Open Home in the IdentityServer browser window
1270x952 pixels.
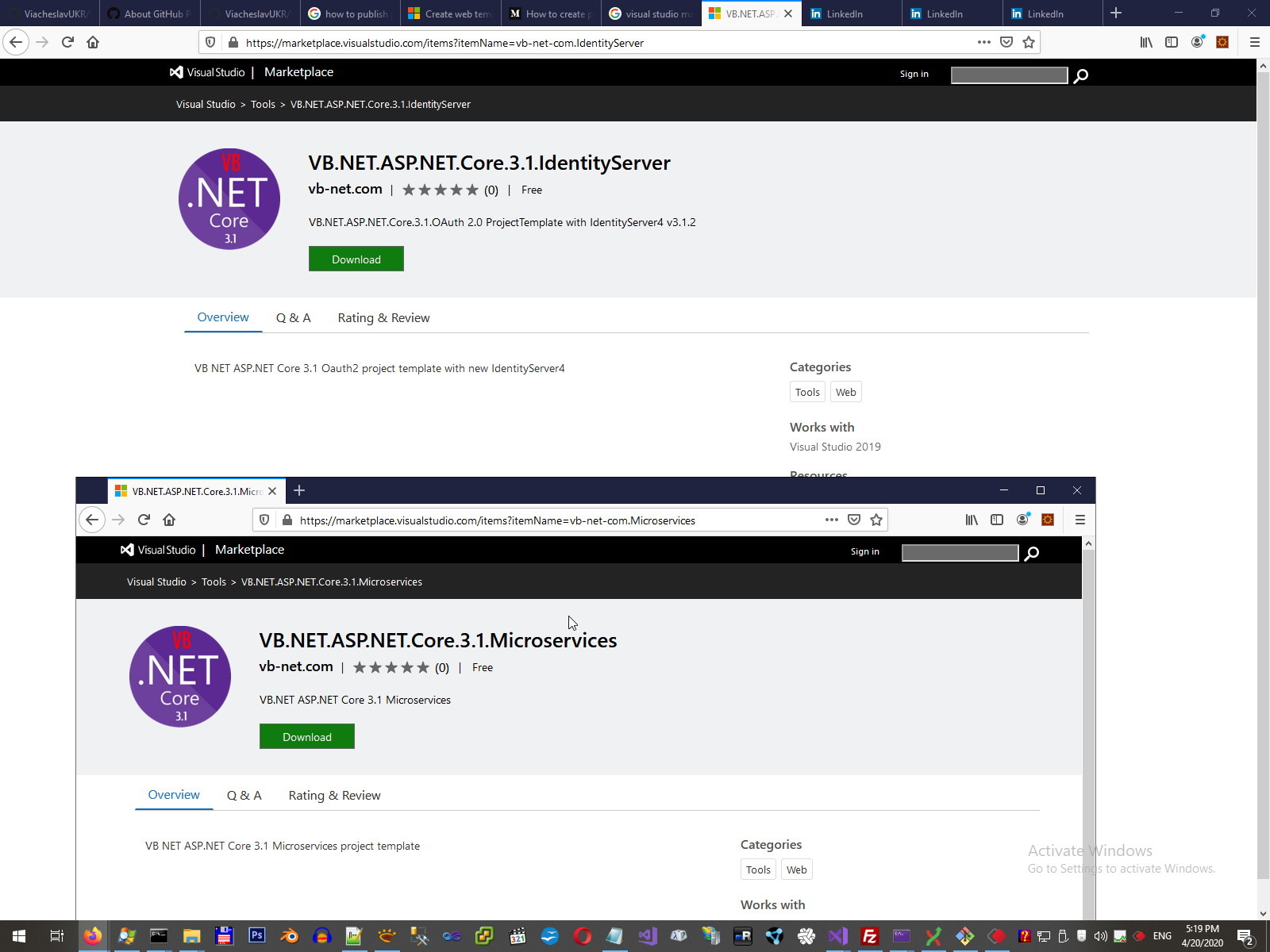(93, 42)
